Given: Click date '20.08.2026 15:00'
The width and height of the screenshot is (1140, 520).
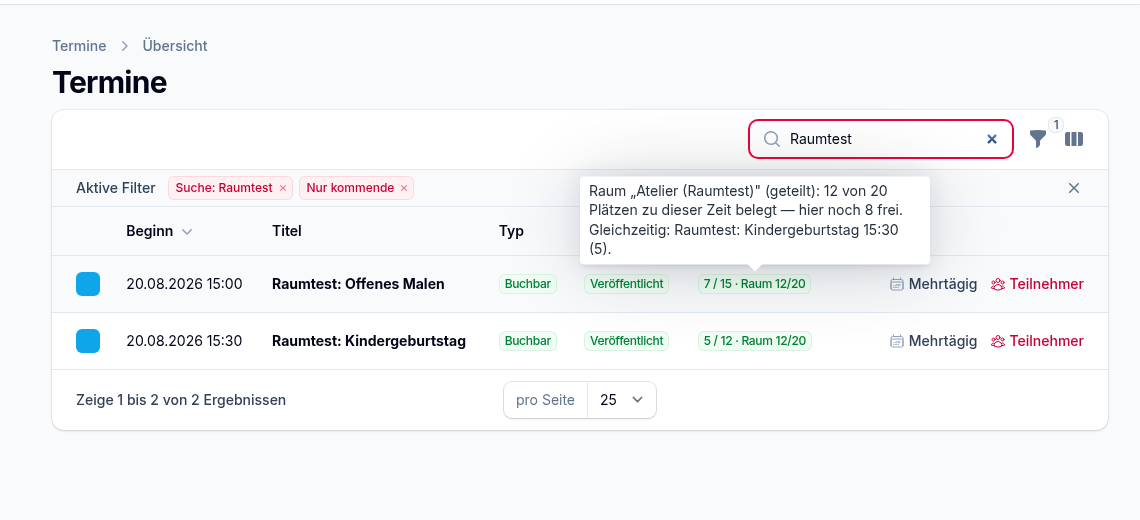Looking at the screenshot, I should (185, 284).
